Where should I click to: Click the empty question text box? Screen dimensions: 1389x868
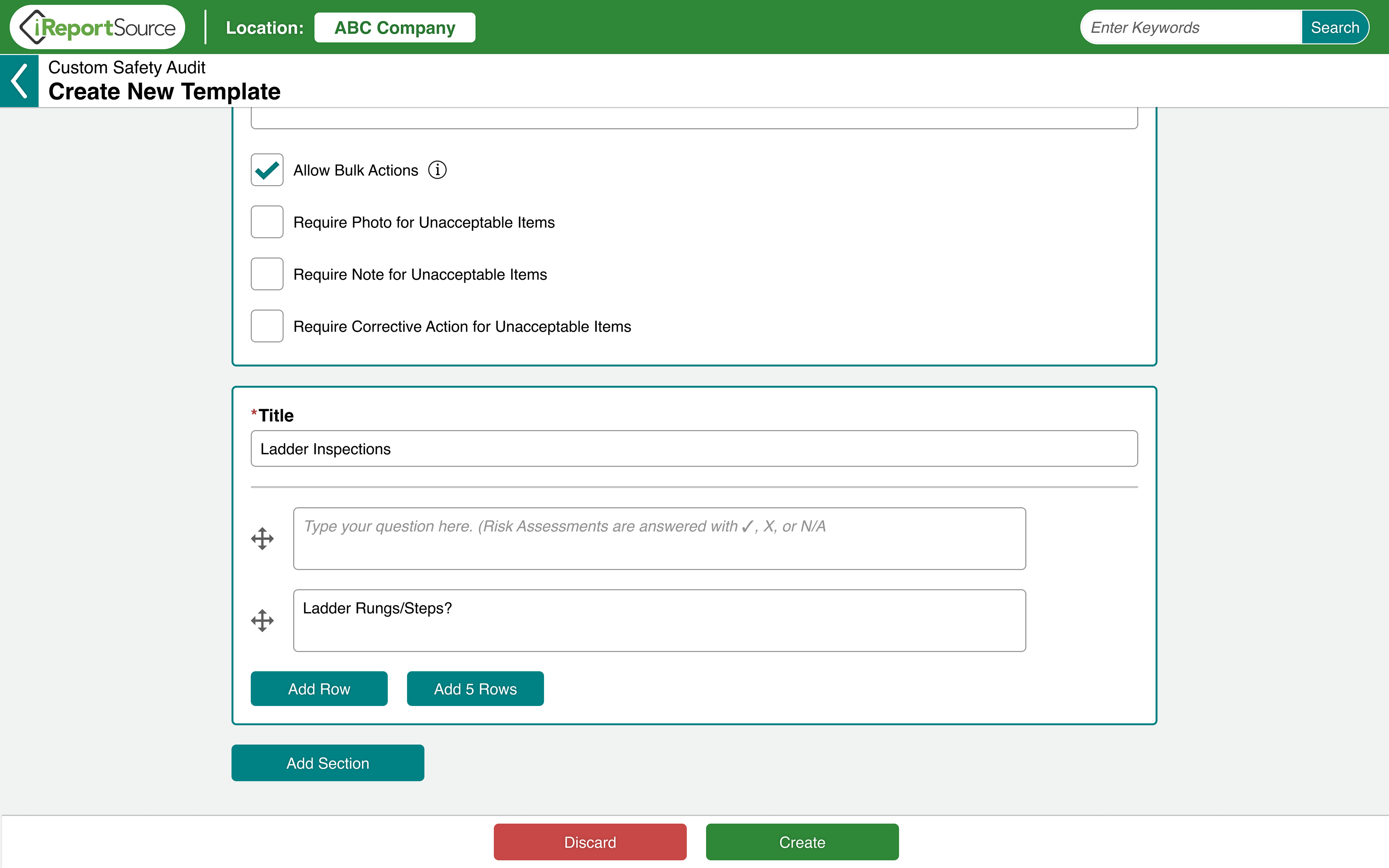coord(659,539)
